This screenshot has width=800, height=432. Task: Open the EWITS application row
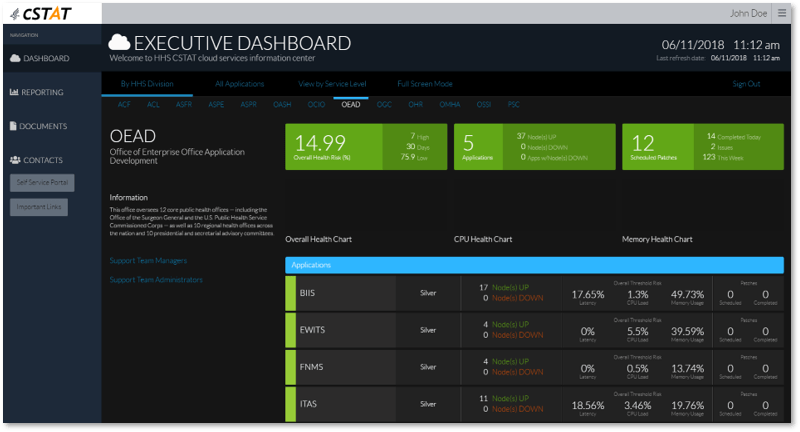point(534,331)
